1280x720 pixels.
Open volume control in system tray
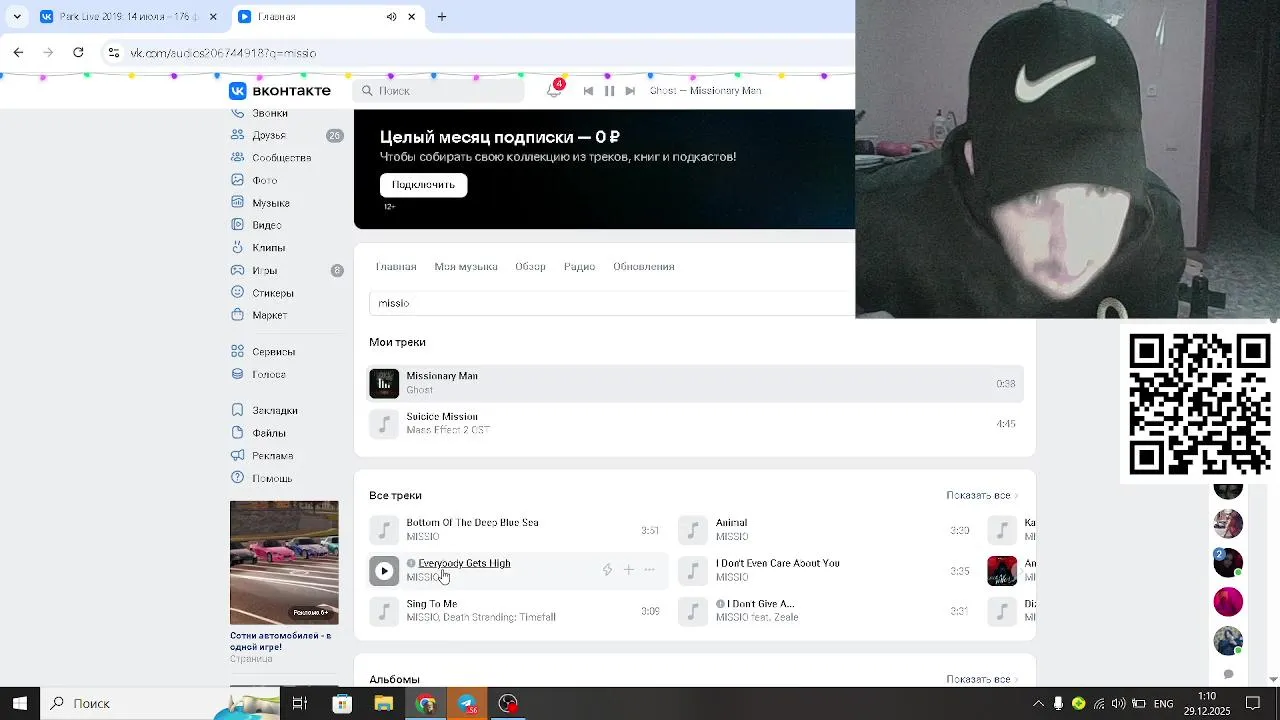1118,704
